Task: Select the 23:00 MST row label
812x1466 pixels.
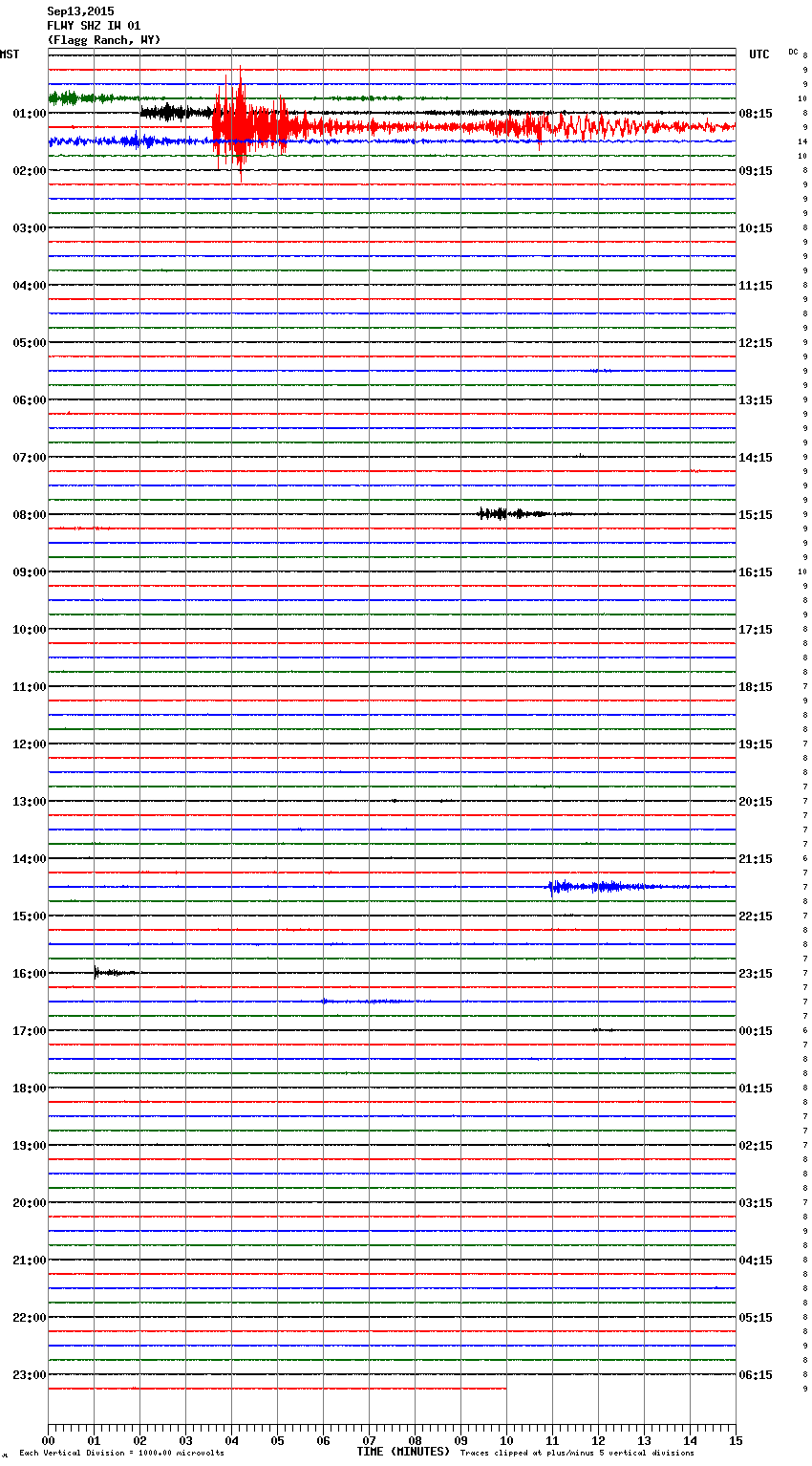Action: pyautogui.click(x=30, y=1375)
